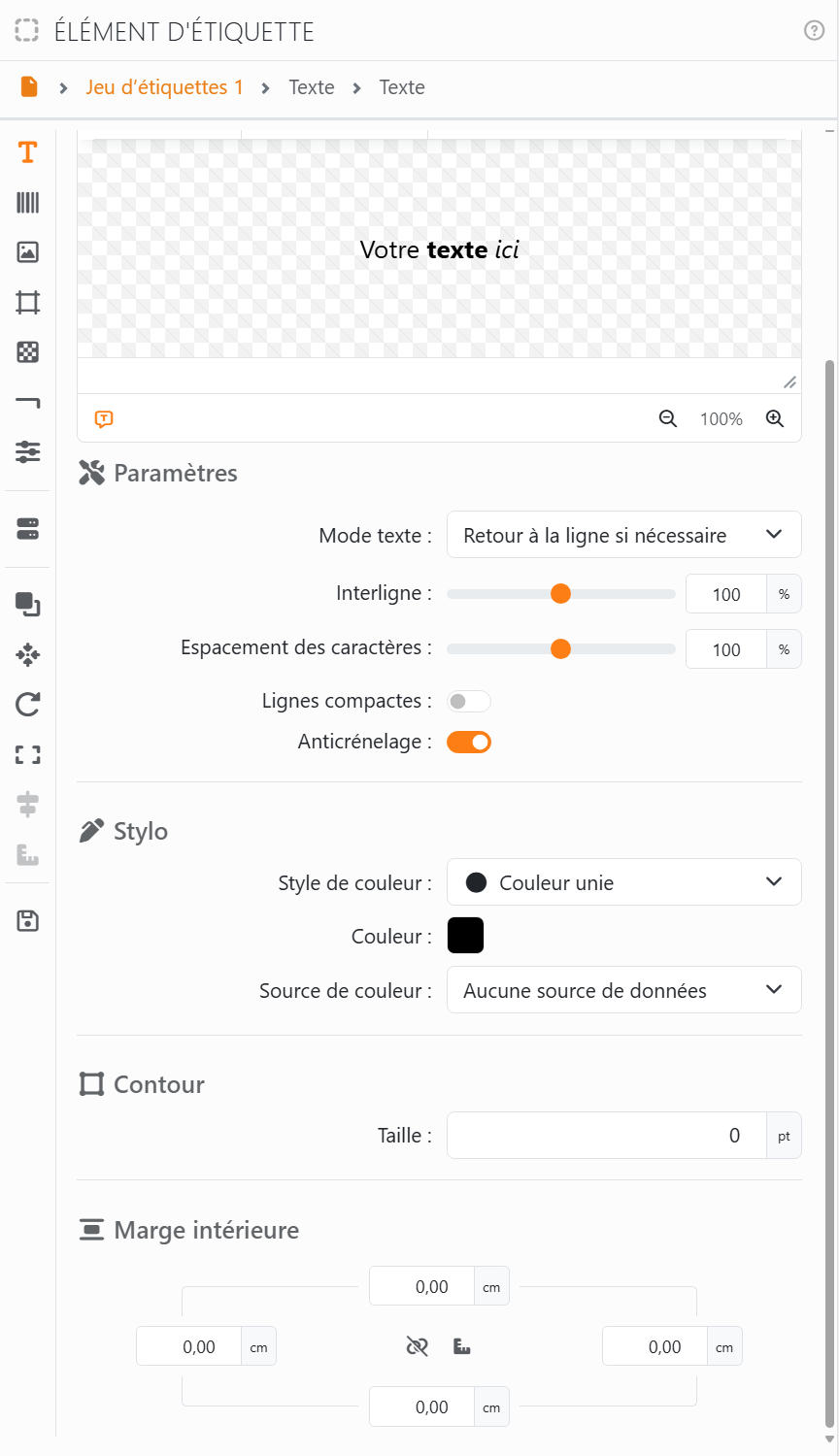Click the fit-to-frame brackets icon
The height and width of the screenshot is (1456, 839).
point(27,754)
